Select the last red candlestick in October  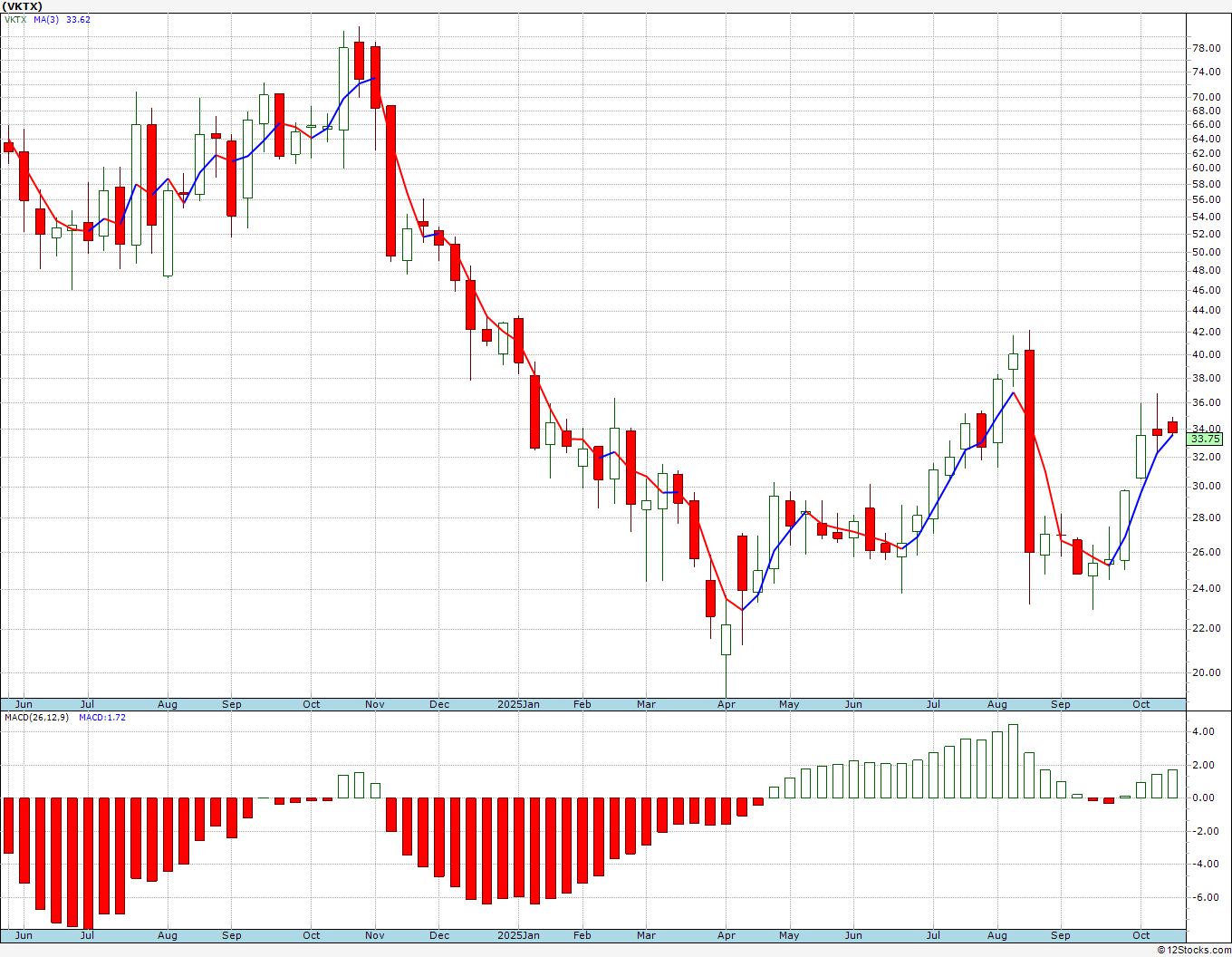coord(1172,427)
